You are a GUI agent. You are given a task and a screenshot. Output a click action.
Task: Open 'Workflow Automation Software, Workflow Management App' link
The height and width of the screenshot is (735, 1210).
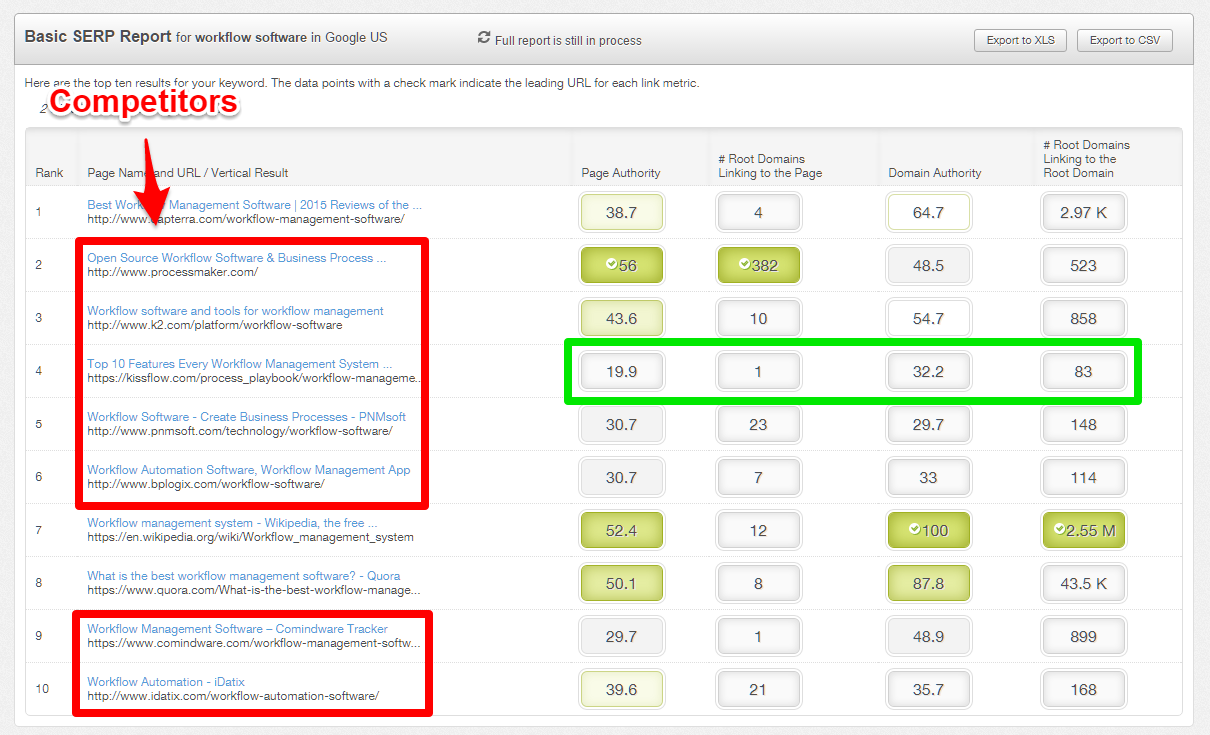pyautogui.click(x=248, y=470)
